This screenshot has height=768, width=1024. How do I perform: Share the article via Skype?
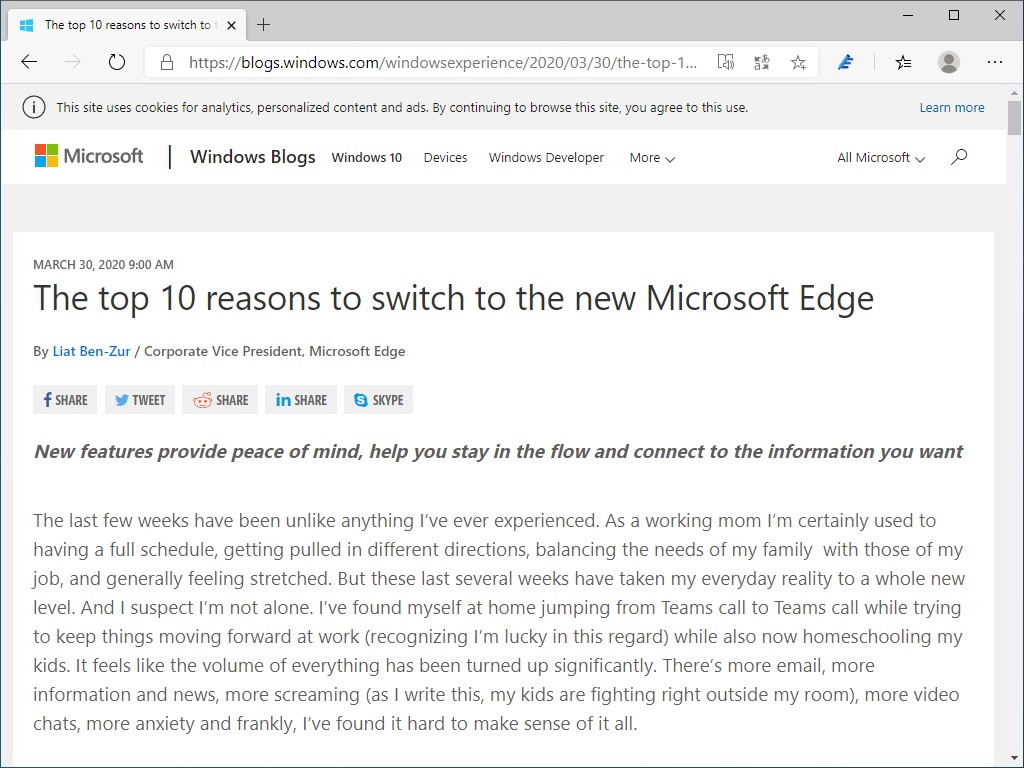click(x=378, y=399)
